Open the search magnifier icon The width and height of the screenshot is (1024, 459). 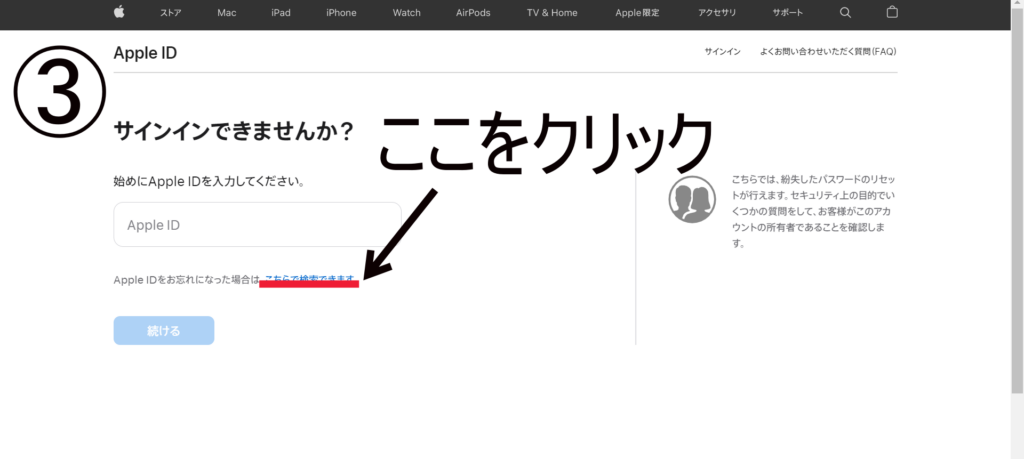[x=845, y=12]
